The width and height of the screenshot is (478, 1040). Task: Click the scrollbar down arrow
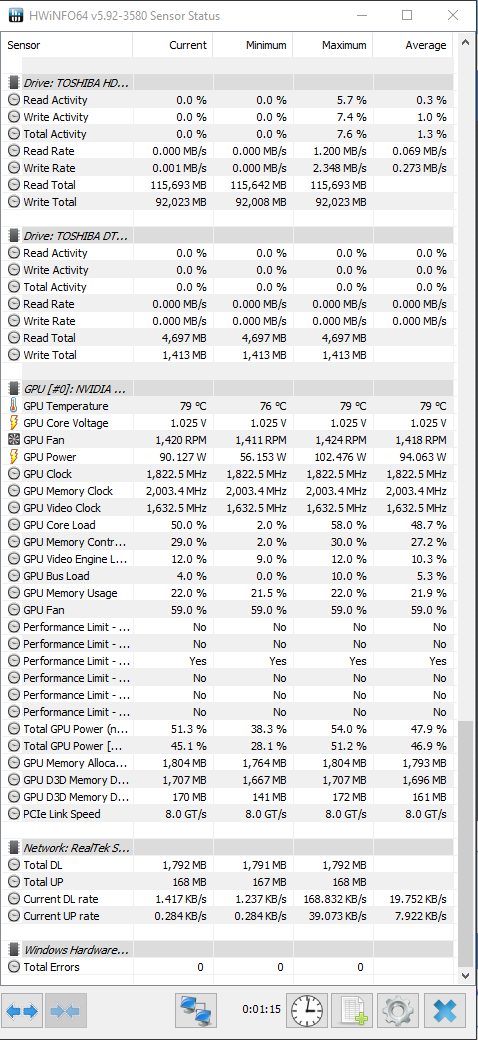click(465, 976)
